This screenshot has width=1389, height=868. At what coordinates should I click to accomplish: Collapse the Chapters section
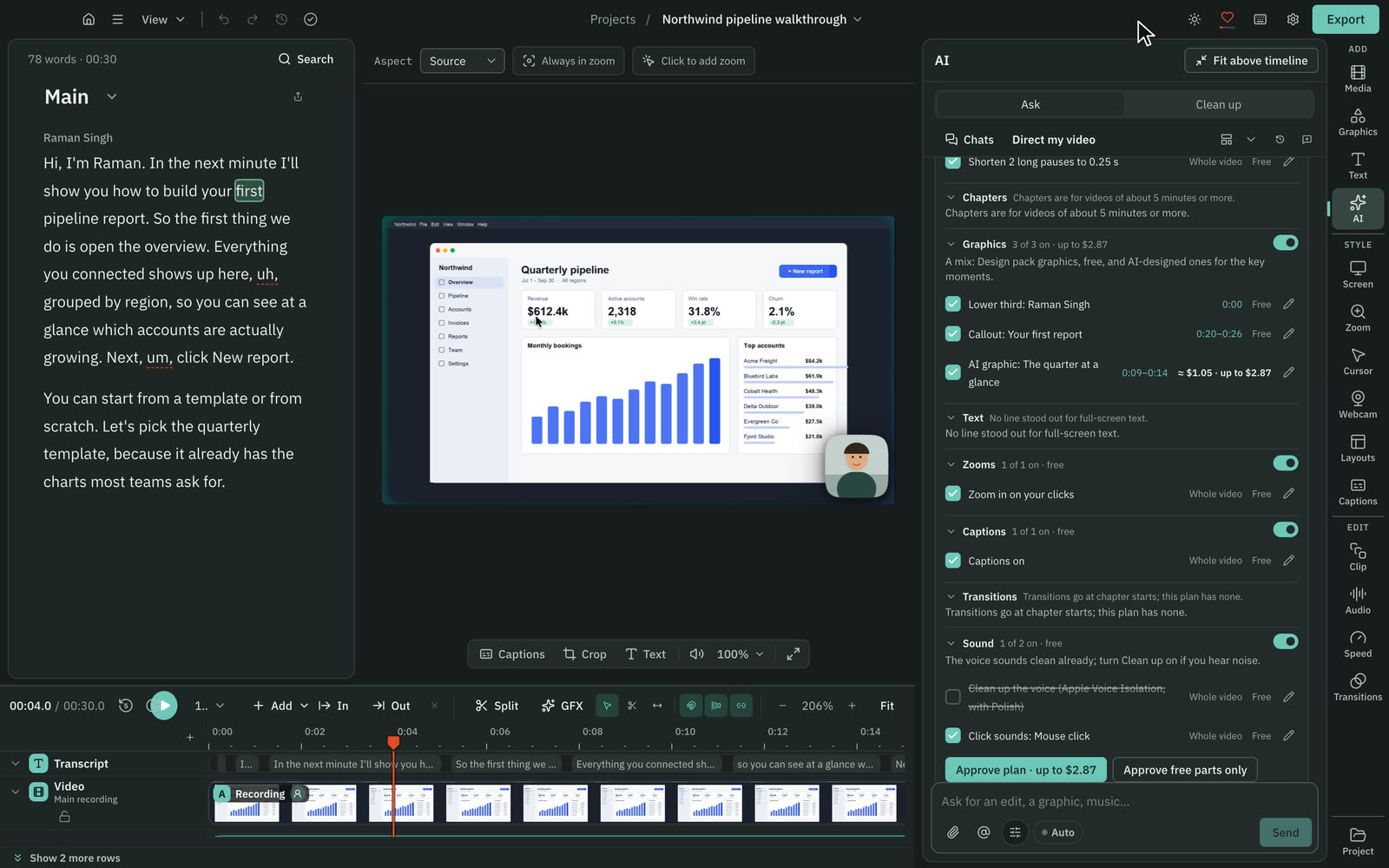pos(951,198)
